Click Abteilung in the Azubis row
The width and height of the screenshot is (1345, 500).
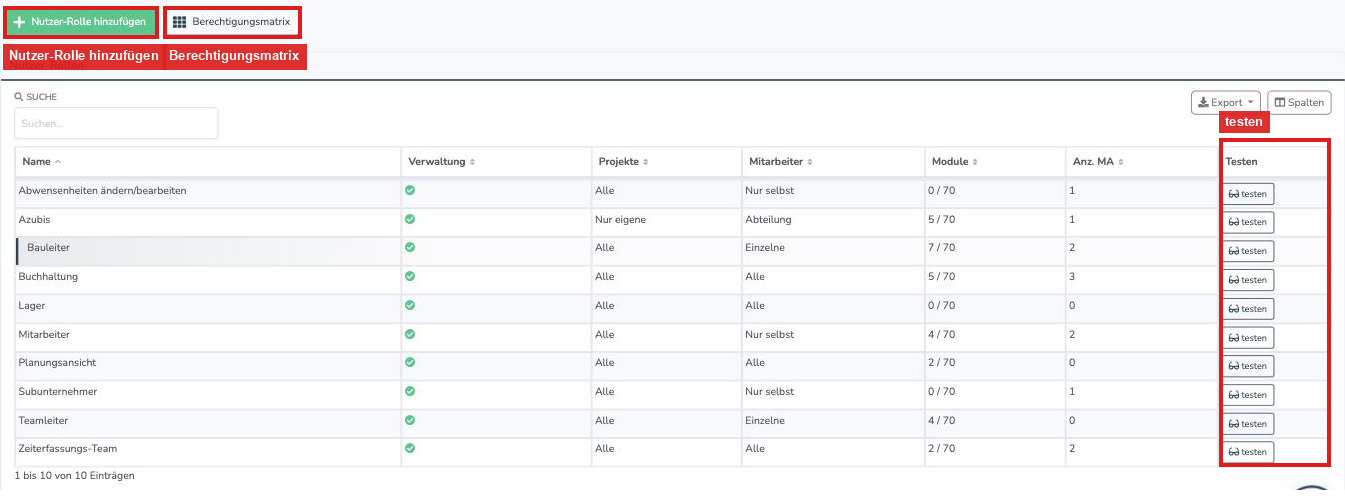point(768,219)
